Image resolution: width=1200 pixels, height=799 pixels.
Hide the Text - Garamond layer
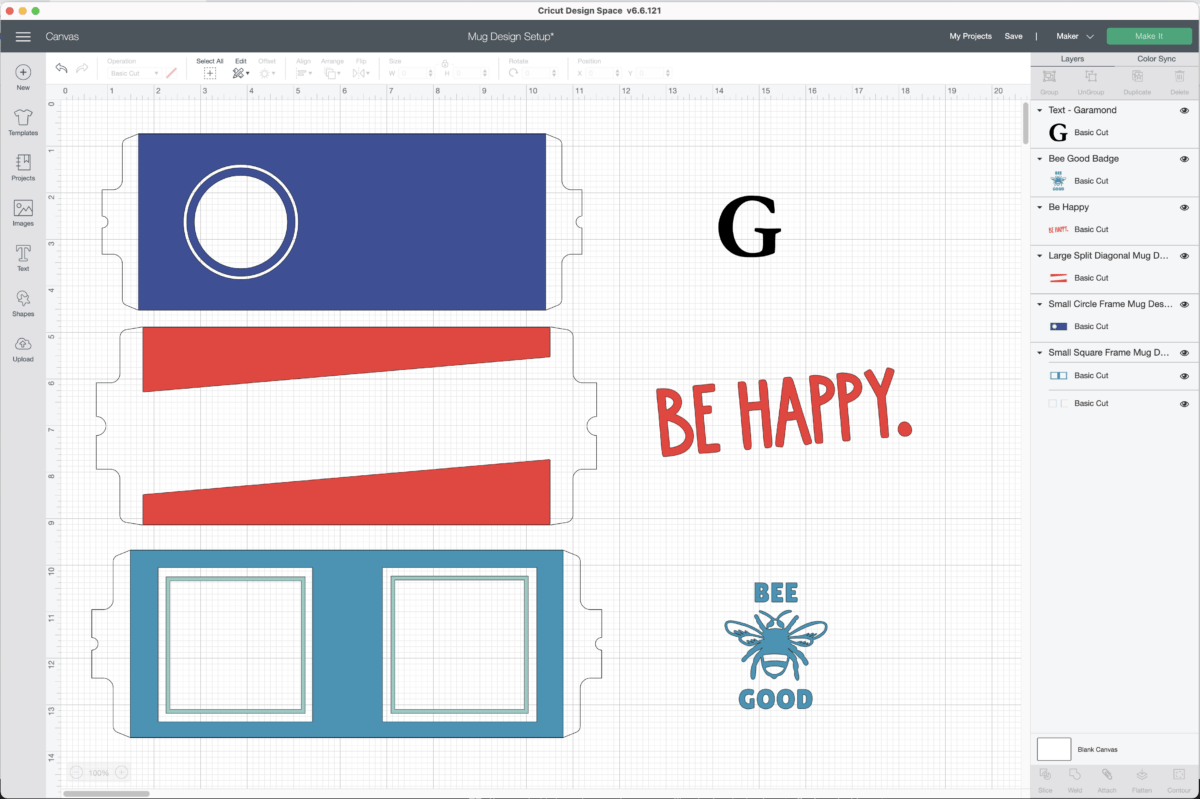(x=1184, y=110)
